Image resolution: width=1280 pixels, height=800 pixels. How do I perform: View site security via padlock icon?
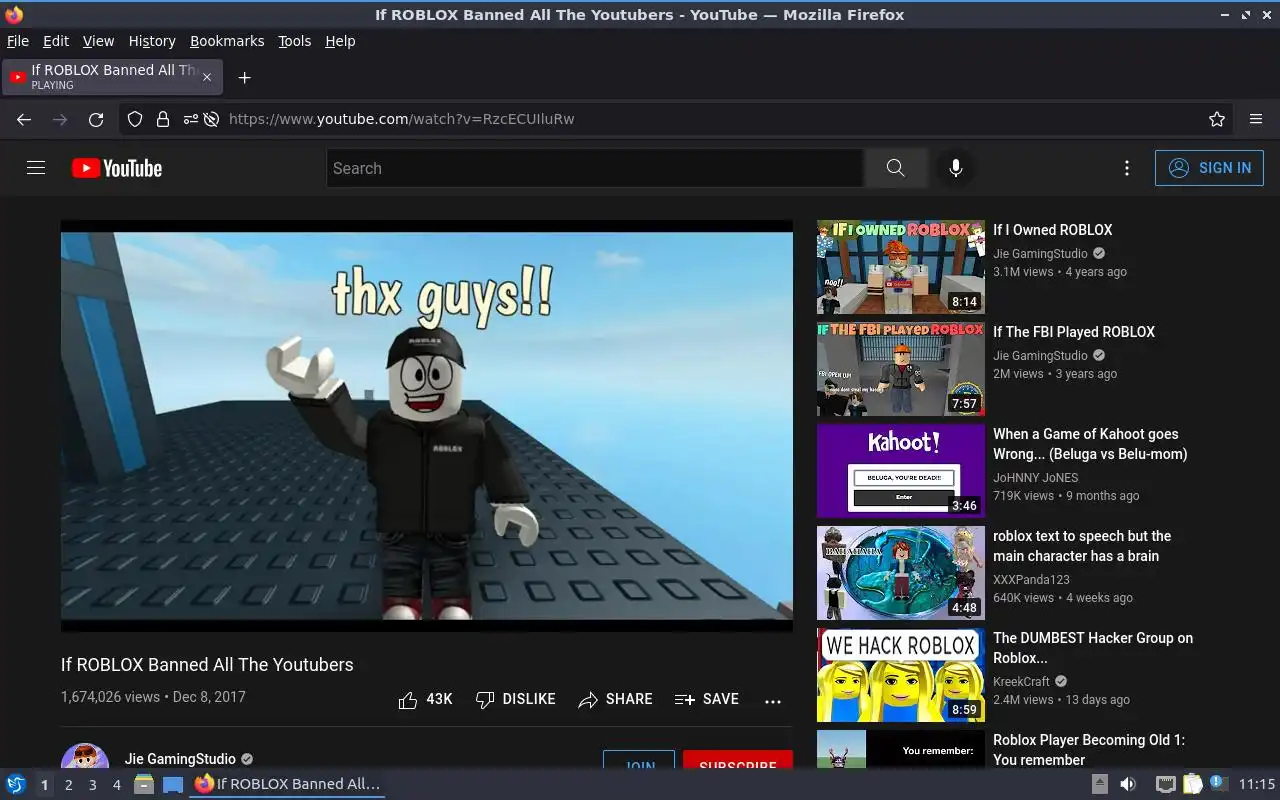pyautogui.click(x=162, y=119)
